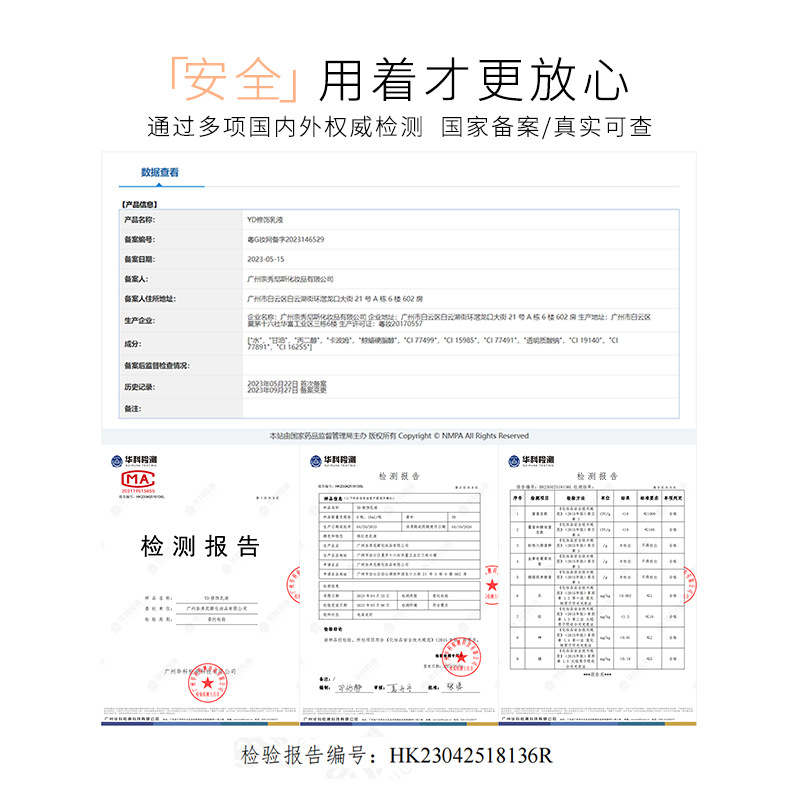The height and width of the screenshot is (800, 800).
Task: Click the red star stamp on the cover page
Action: 207,683
